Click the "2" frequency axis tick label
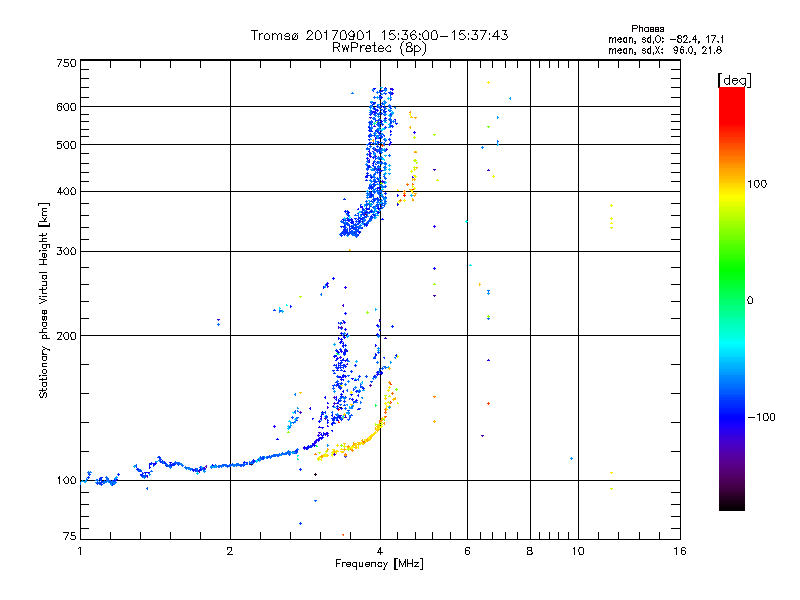The height and width of the screenshot is (600, 800). tap(230, 551)
